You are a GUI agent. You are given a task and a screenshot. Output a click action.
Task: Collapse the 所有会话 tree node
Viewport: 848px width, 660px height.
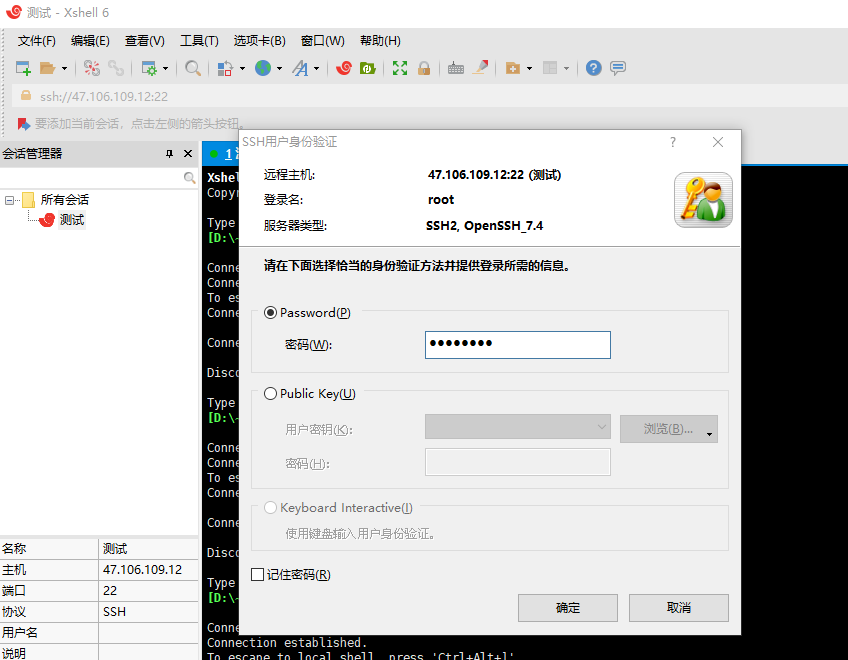(x=9, y=201)
